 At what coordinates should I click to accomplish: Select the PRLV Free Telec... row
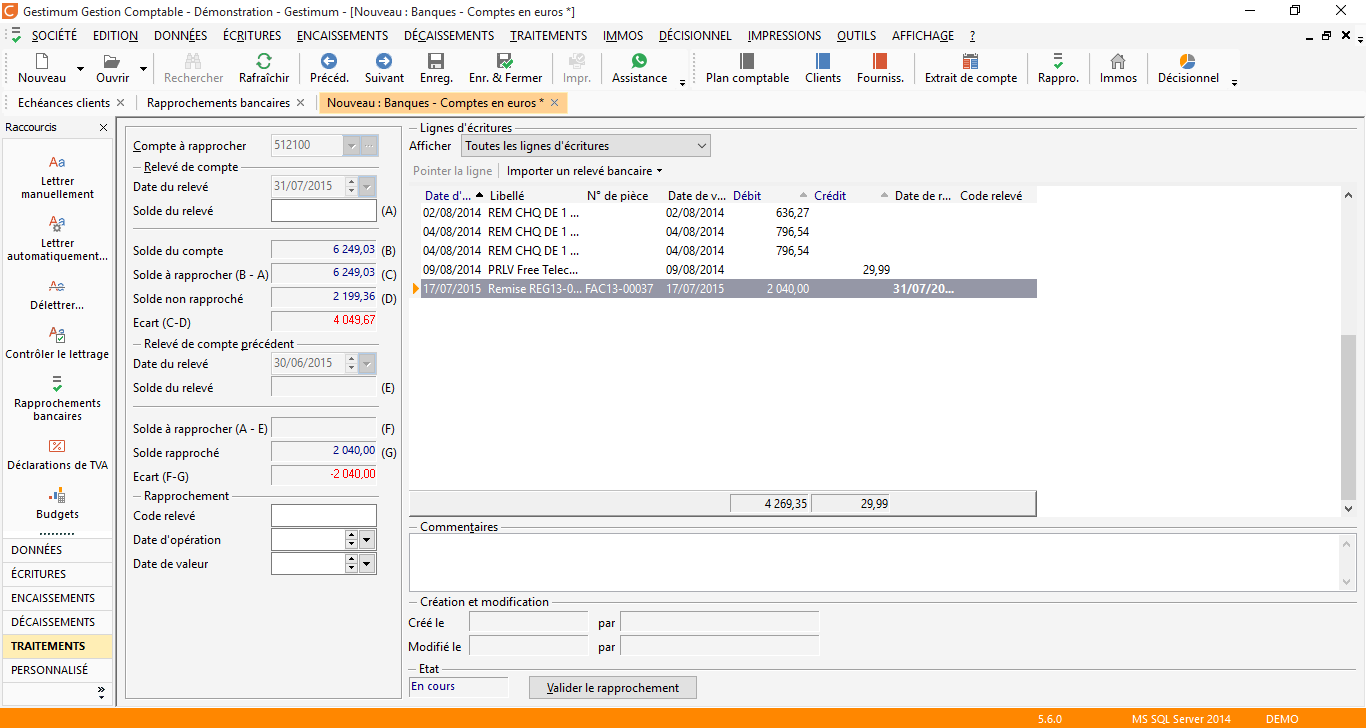[x=728, y=270]
